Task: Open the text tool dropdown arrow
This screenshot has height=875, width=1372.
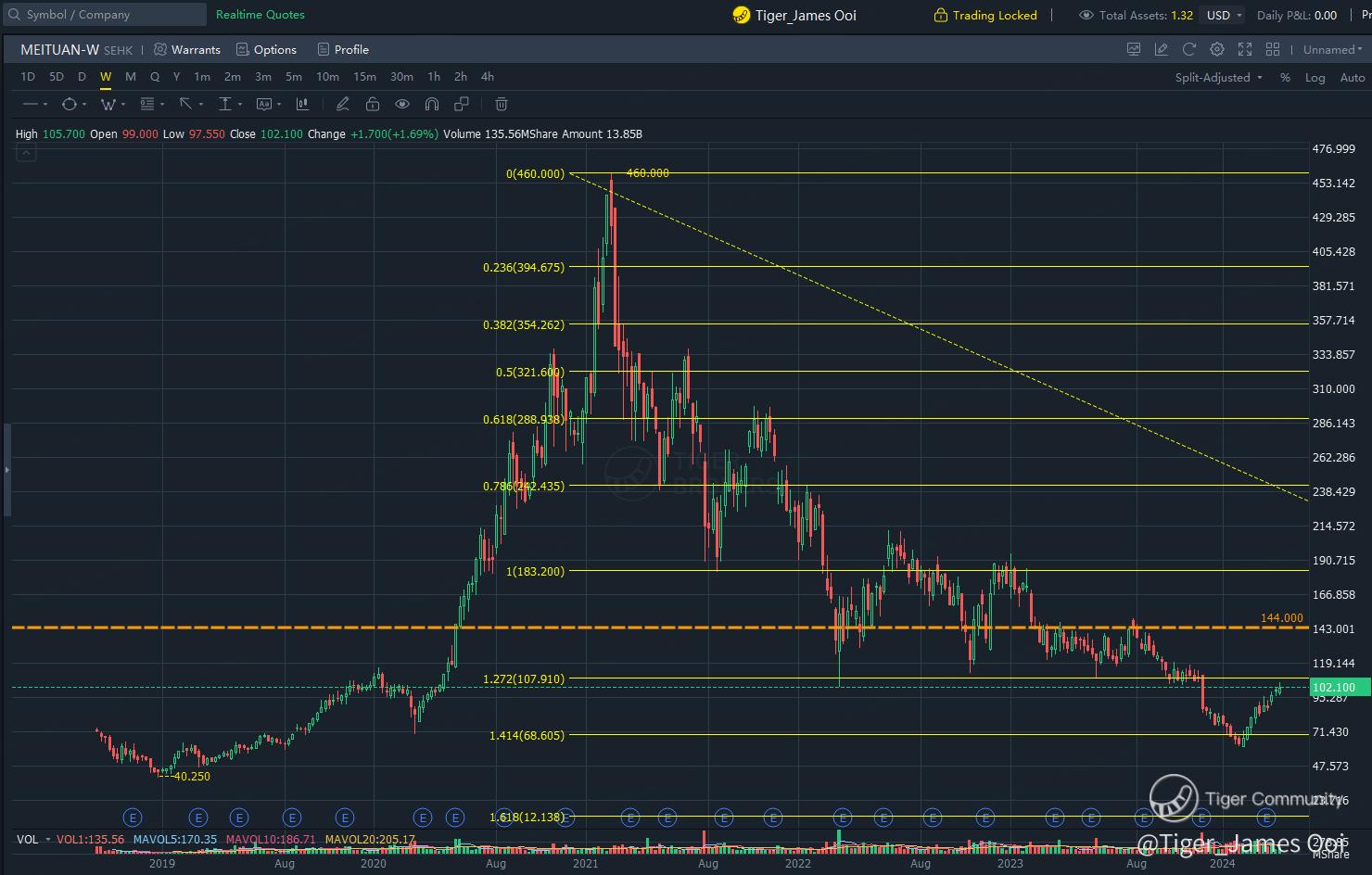Action: coord(279,105)
